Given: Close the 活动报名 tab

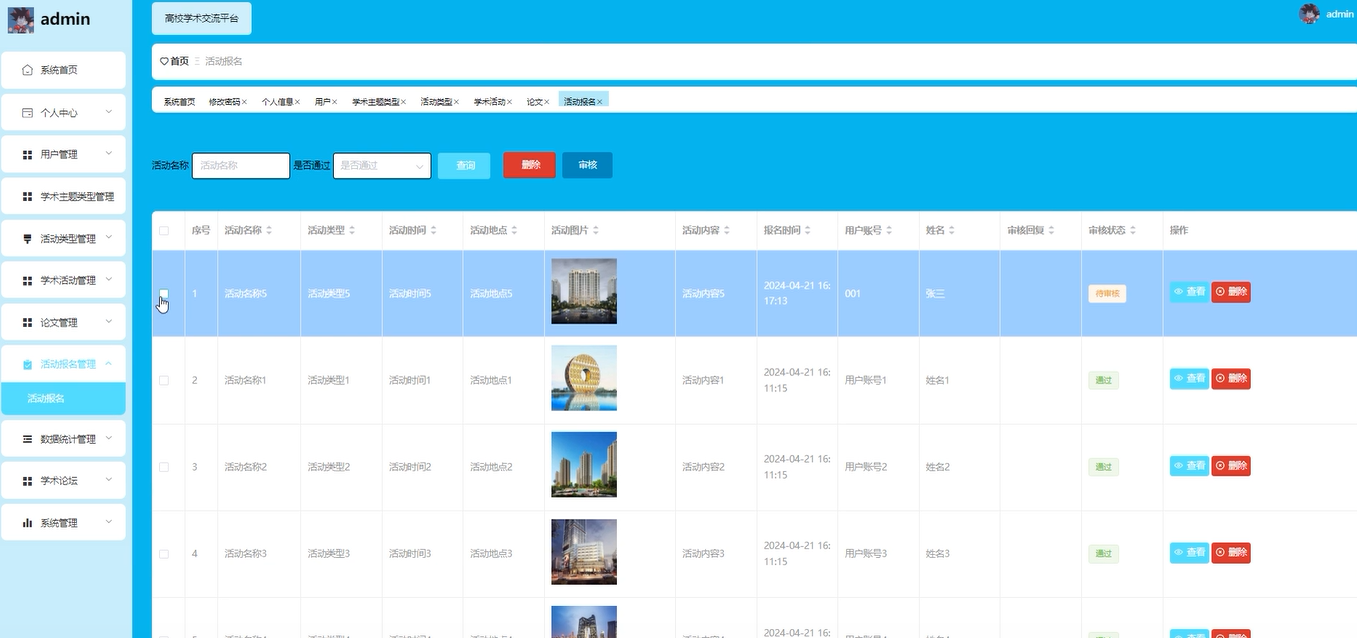Looking at the screenshot, I should click(x=599, y=102).
